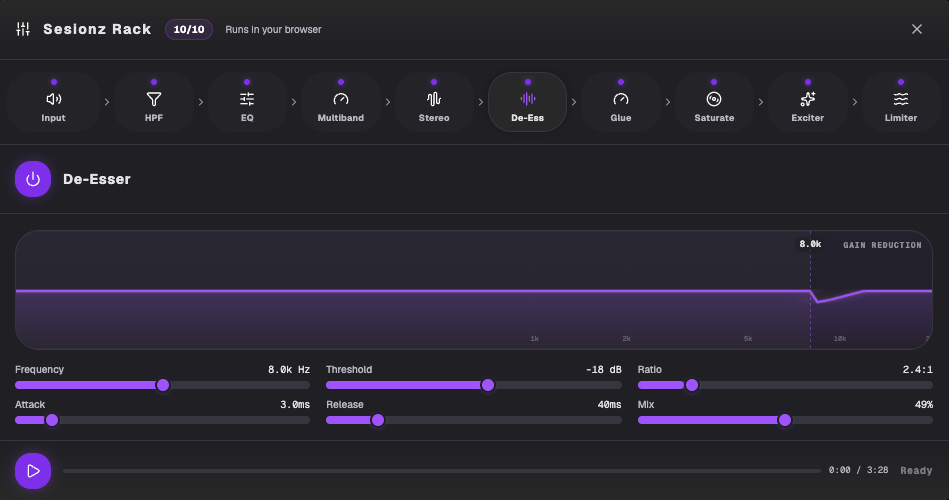
Task: Click the 5k axis label on graph
Action: pyautogui.click(x=748, y=338)
